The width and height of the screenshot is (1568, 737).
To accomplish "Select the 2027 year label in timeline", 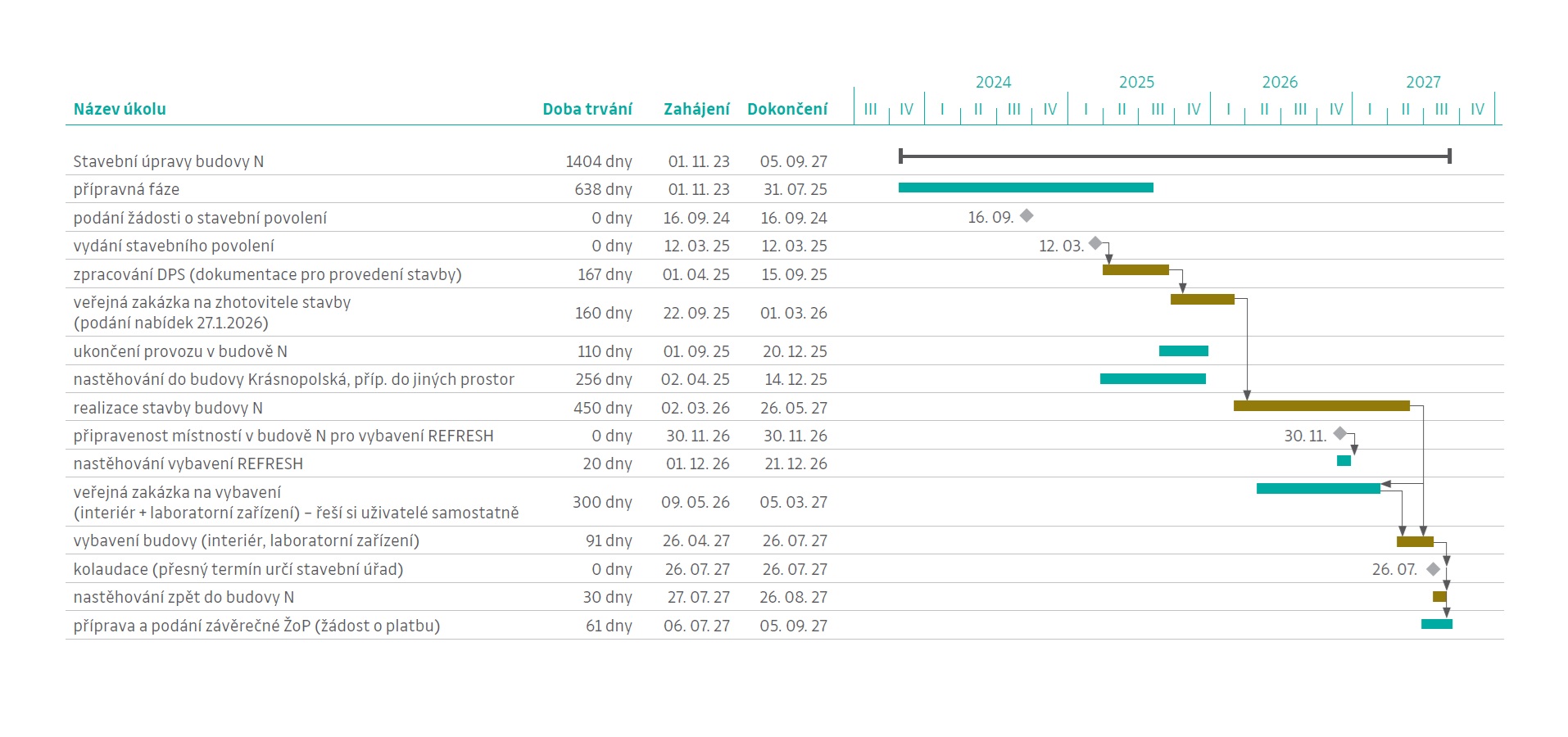I will (1423, 82).
